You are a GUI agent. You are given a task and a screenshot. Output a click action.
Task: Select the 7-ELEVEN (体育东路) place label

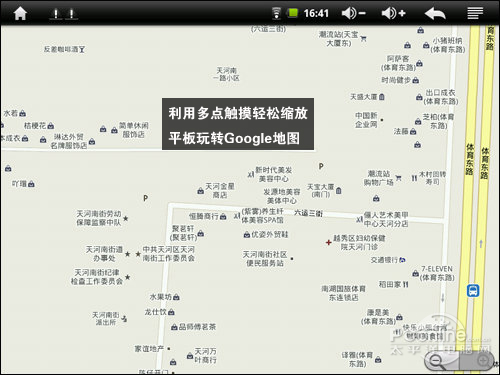(437, 273)
